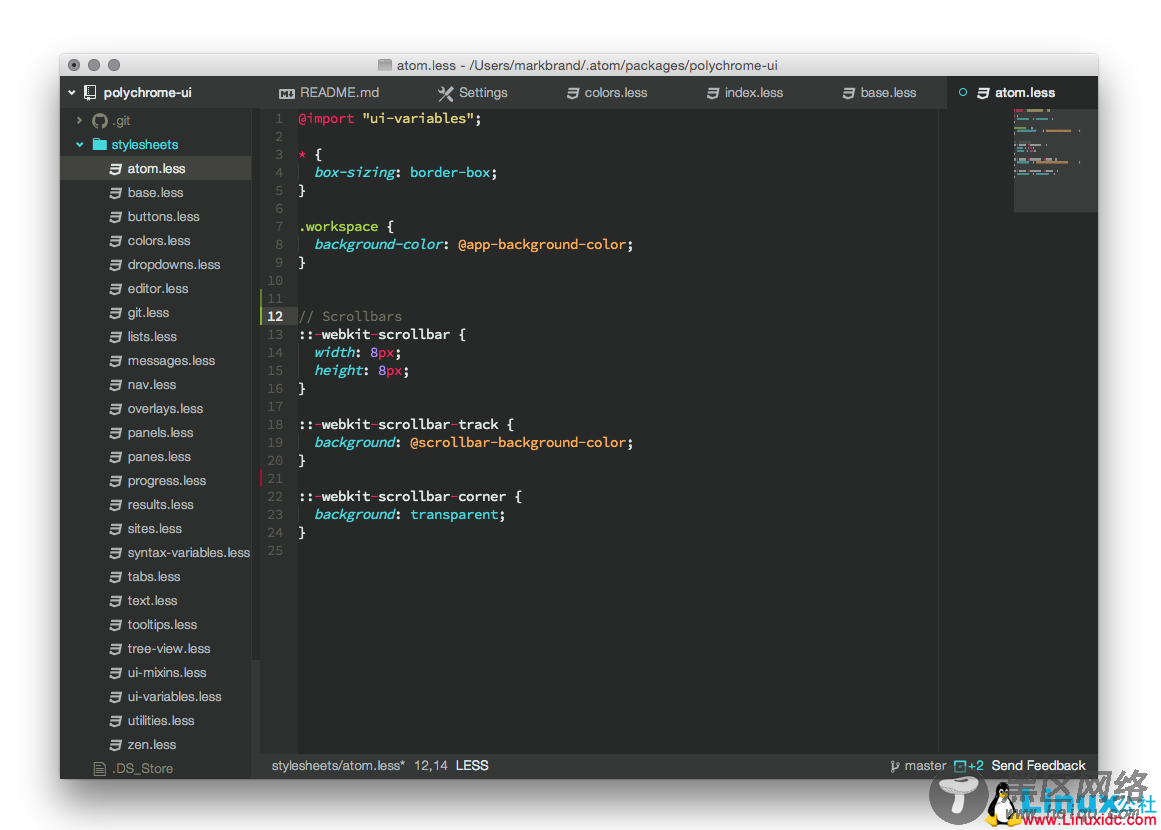
Task: Click the // Scrollbars comment line
Action: pos(350,316)
